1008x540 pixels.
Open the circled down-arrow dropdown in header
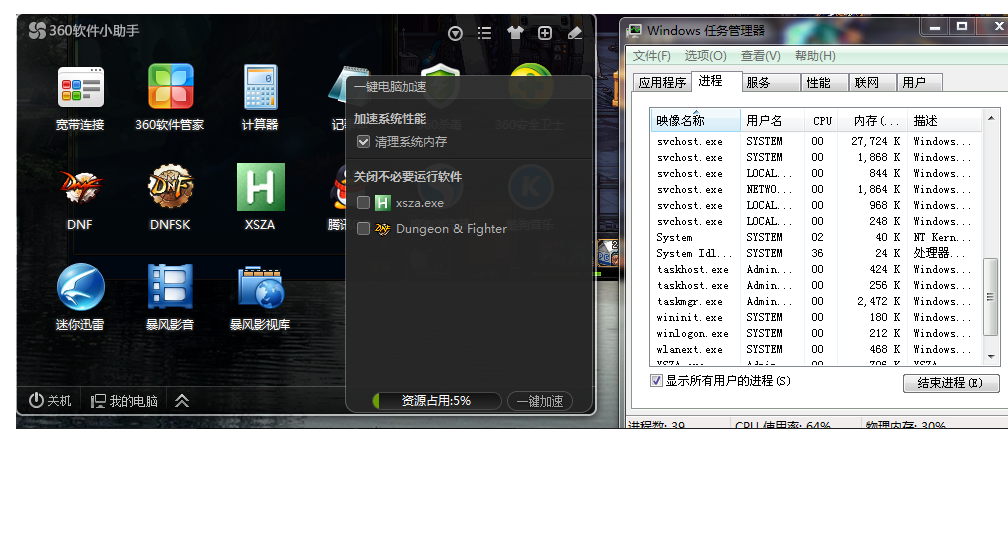455,33
